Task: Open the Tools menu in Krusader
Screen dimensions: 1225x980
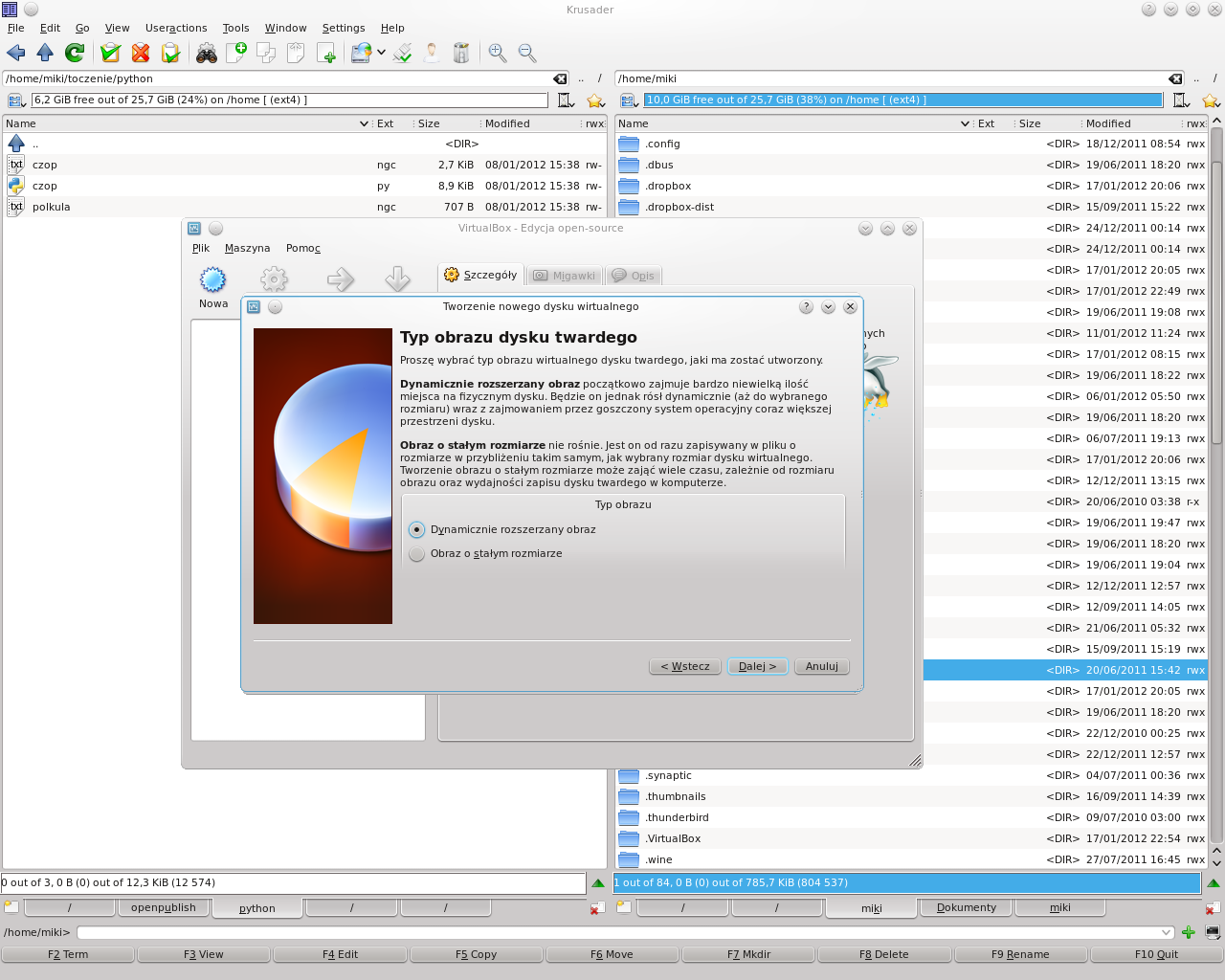Action: click(x=235, y=28)
